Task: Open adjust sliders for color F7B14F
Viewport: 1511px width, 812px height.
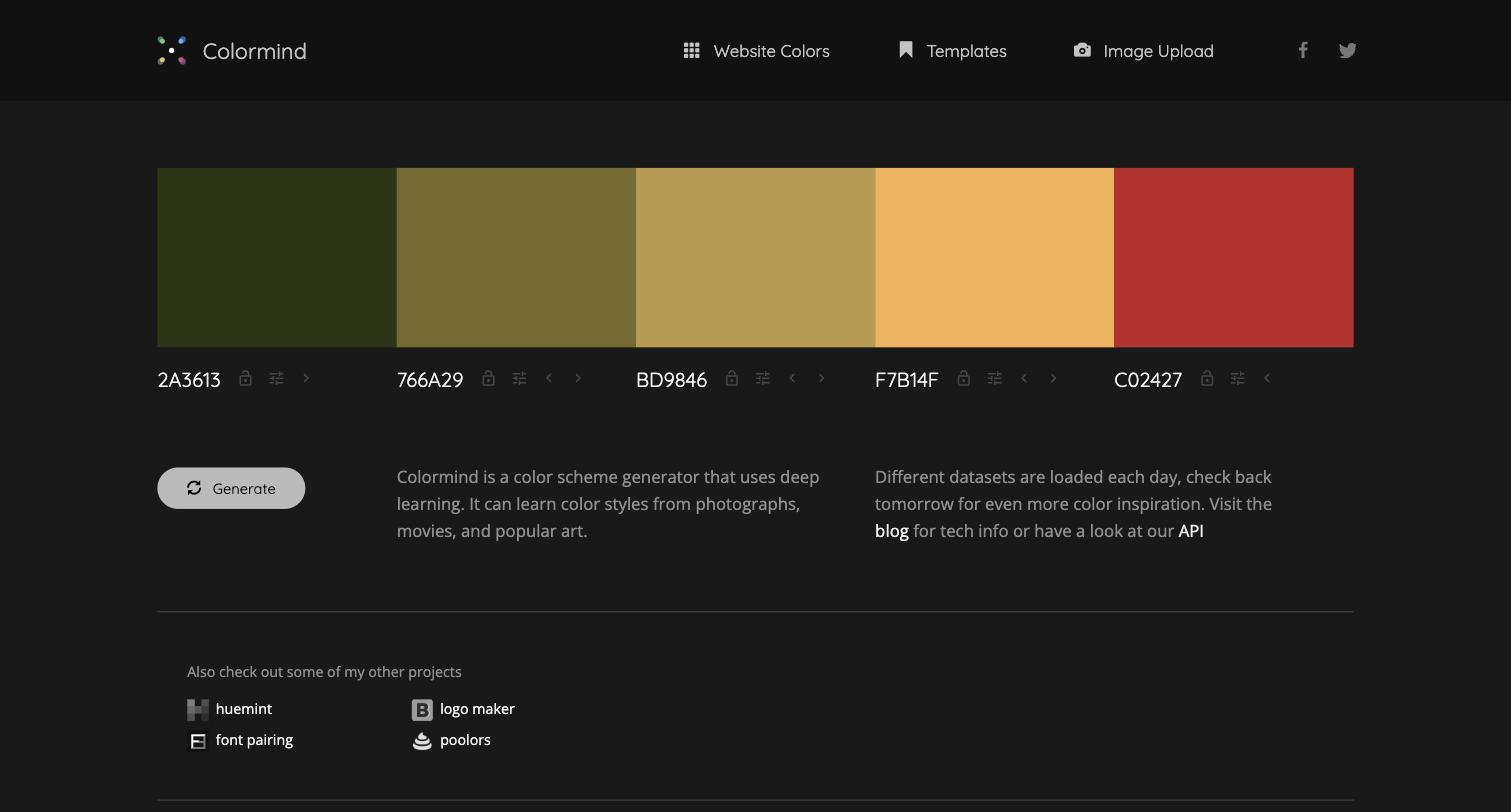Action: pyautogui.click(x=994, y=378)
